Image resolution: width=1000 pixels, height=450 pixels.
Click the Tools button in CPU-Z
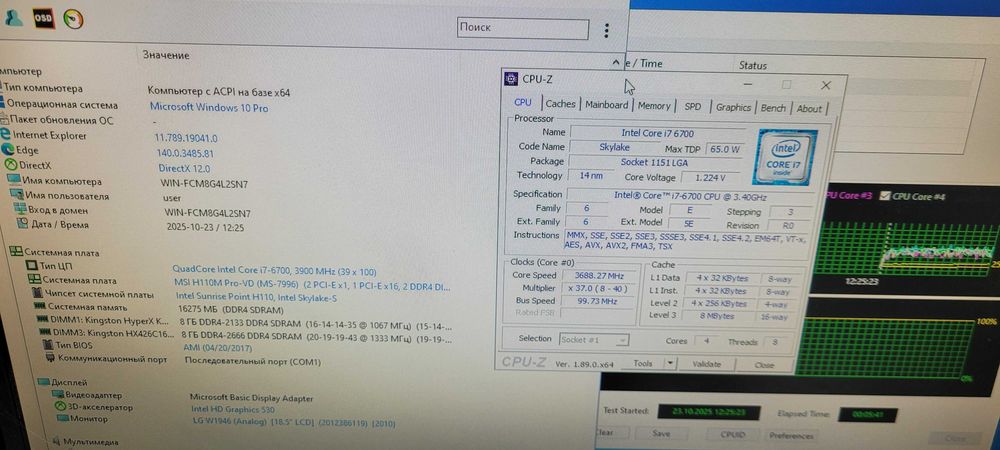[x=643, y=363]
